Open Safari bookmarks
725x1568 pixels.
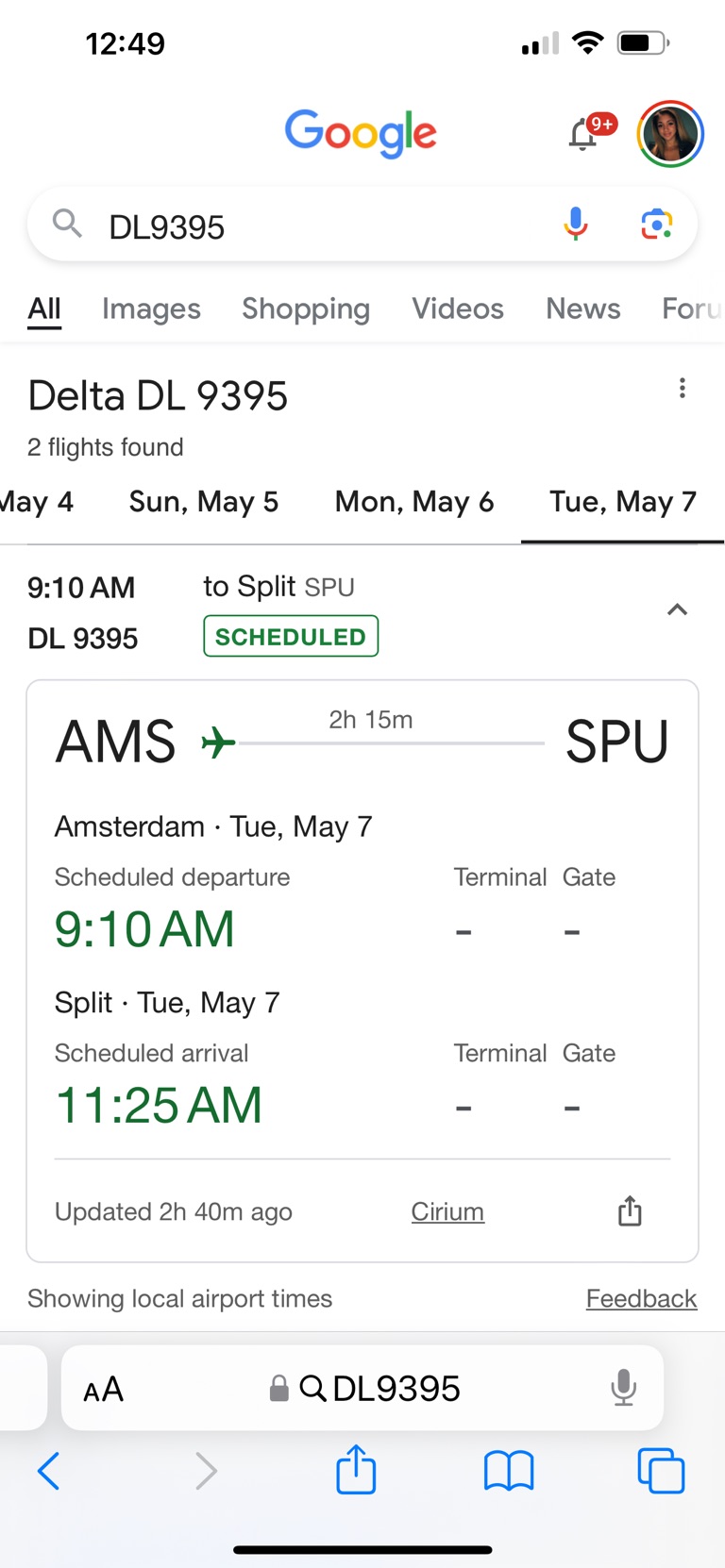click(509, 1470)
